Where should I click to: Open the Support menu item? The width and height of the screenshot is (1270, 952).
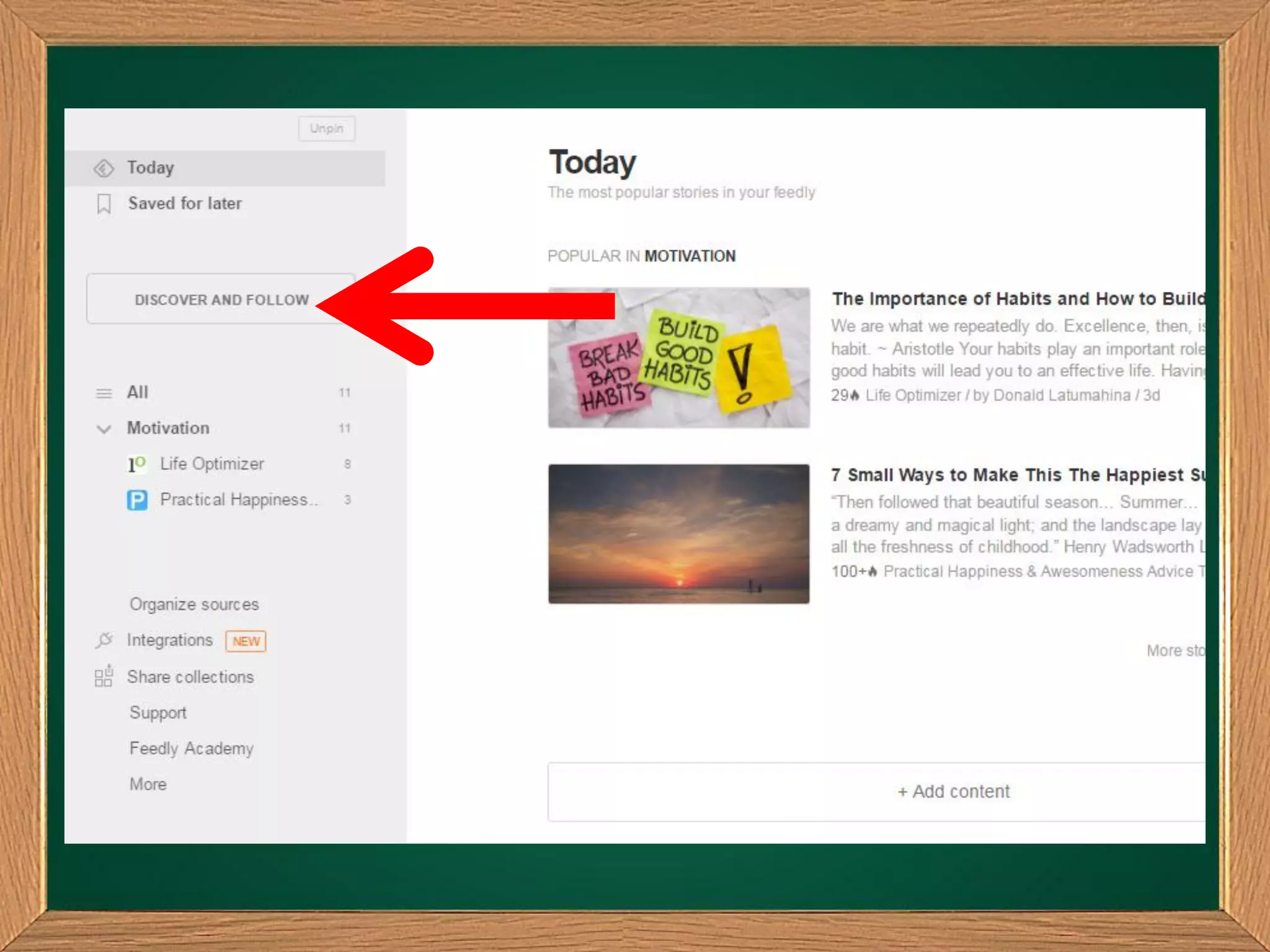point(158,713)
